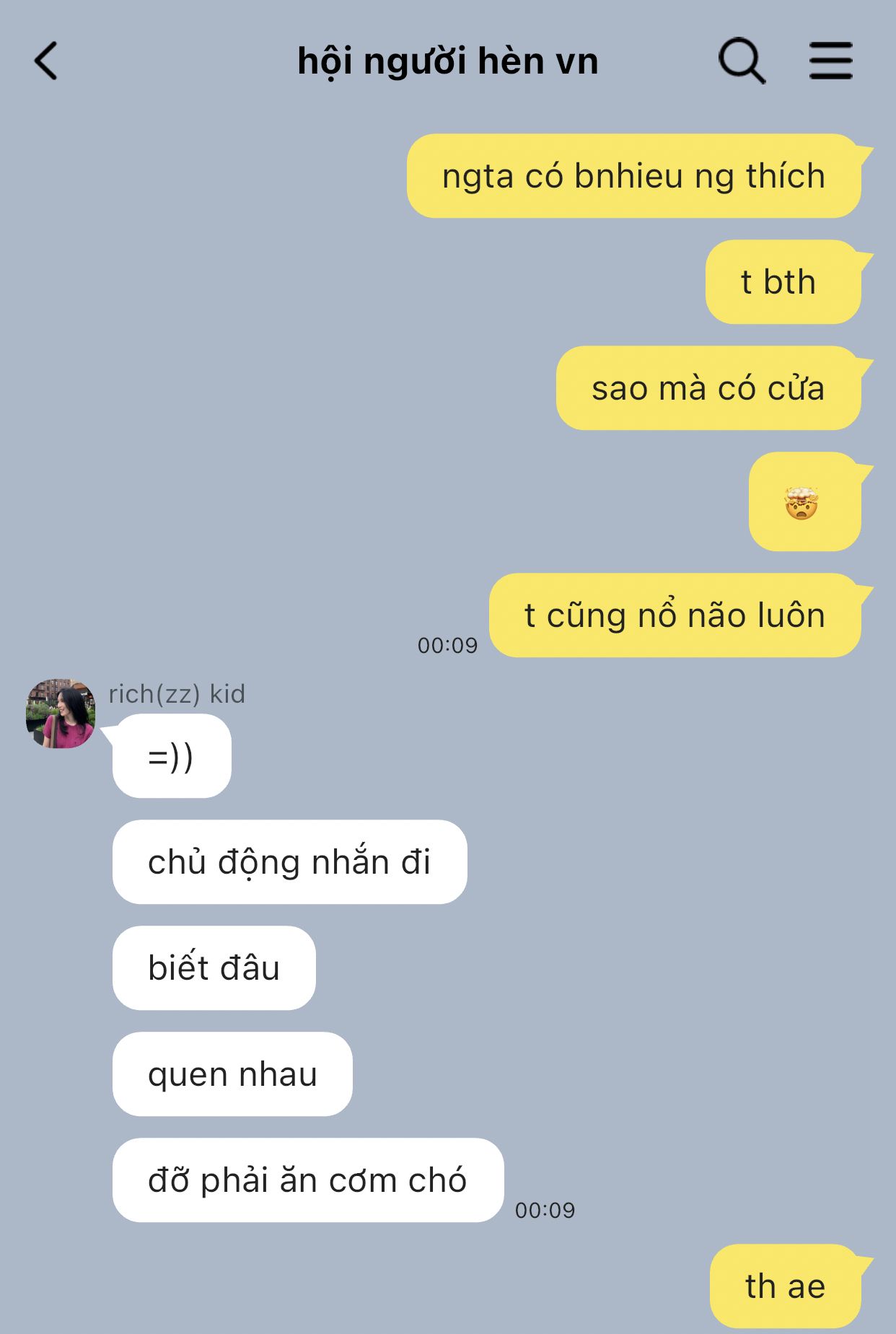
Task: Tap the chat title "hội người hèn vn"
Action: pos(448,61)
